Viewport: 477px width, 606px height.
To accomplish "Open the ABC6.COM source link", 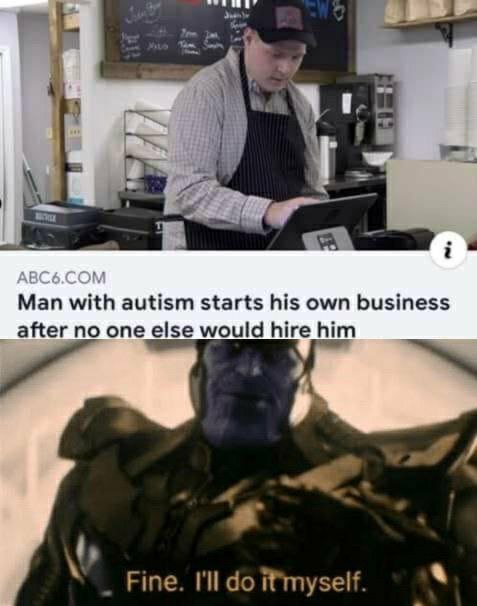I will [x=61, y=277].
